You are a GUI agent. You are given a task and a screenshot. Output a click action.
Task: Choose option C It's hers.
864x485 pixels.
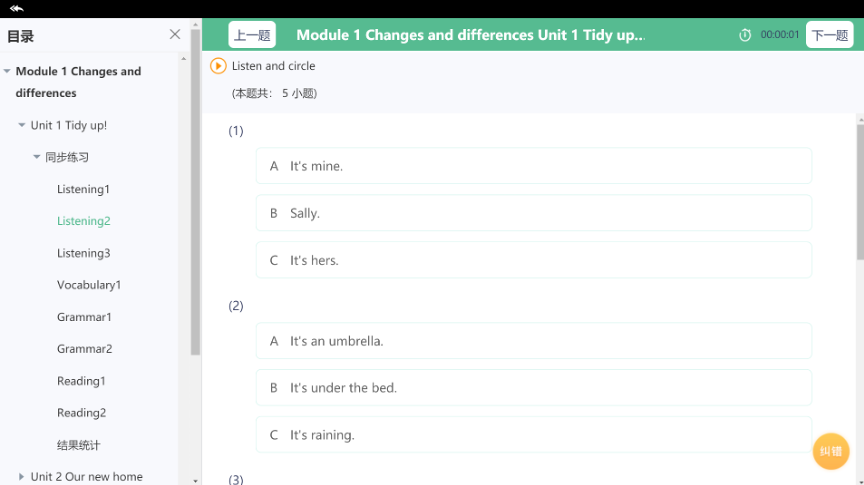coord(533,260)
